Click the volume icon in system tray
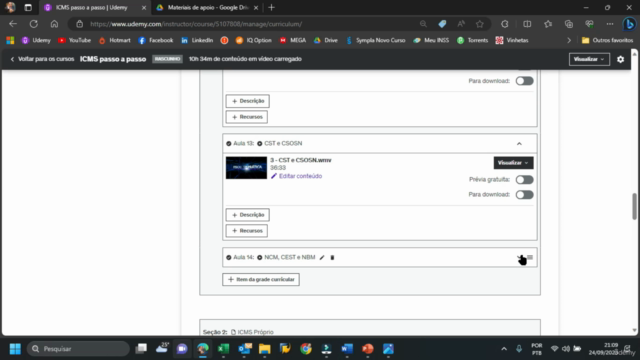Image resolution: width=640 pixels, height=360 pixels. pos(566,349)
